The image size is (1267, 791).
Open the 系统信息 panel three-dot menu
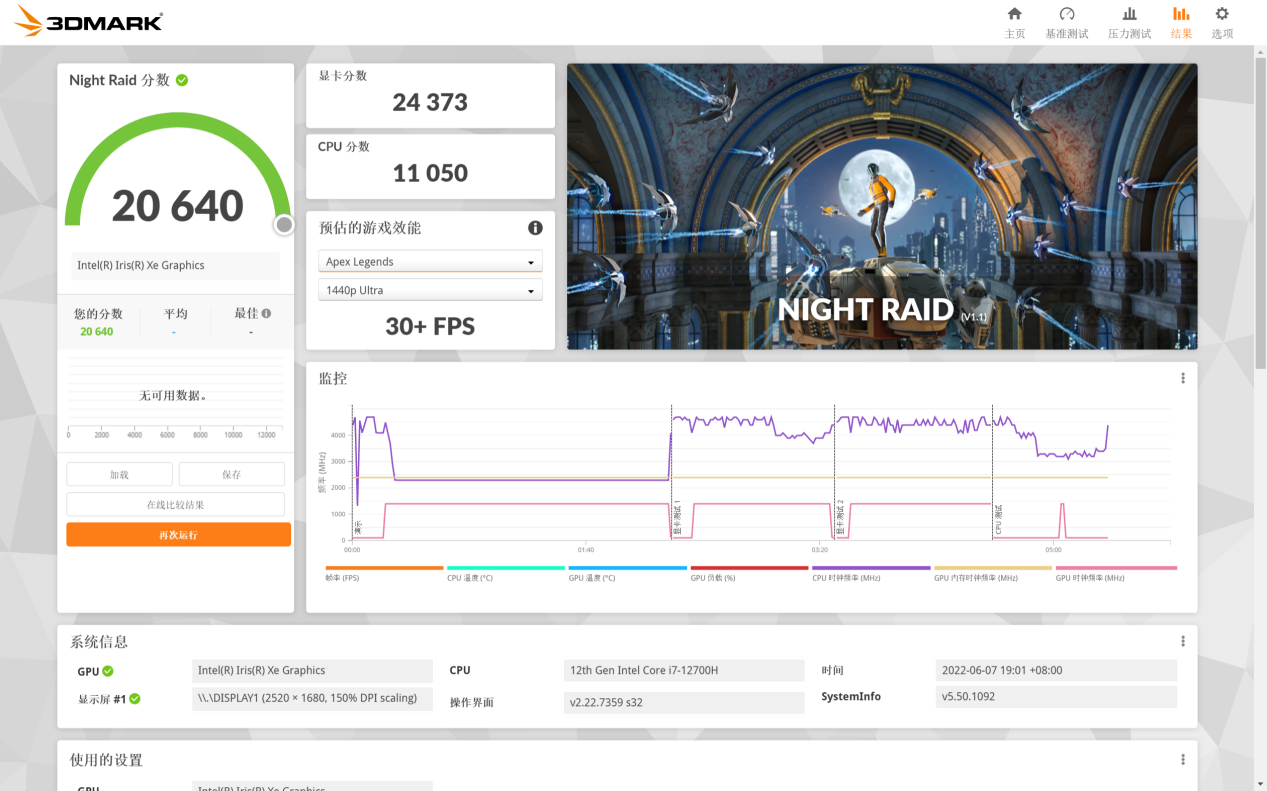pyautogui.click(x=1182, y=642)
